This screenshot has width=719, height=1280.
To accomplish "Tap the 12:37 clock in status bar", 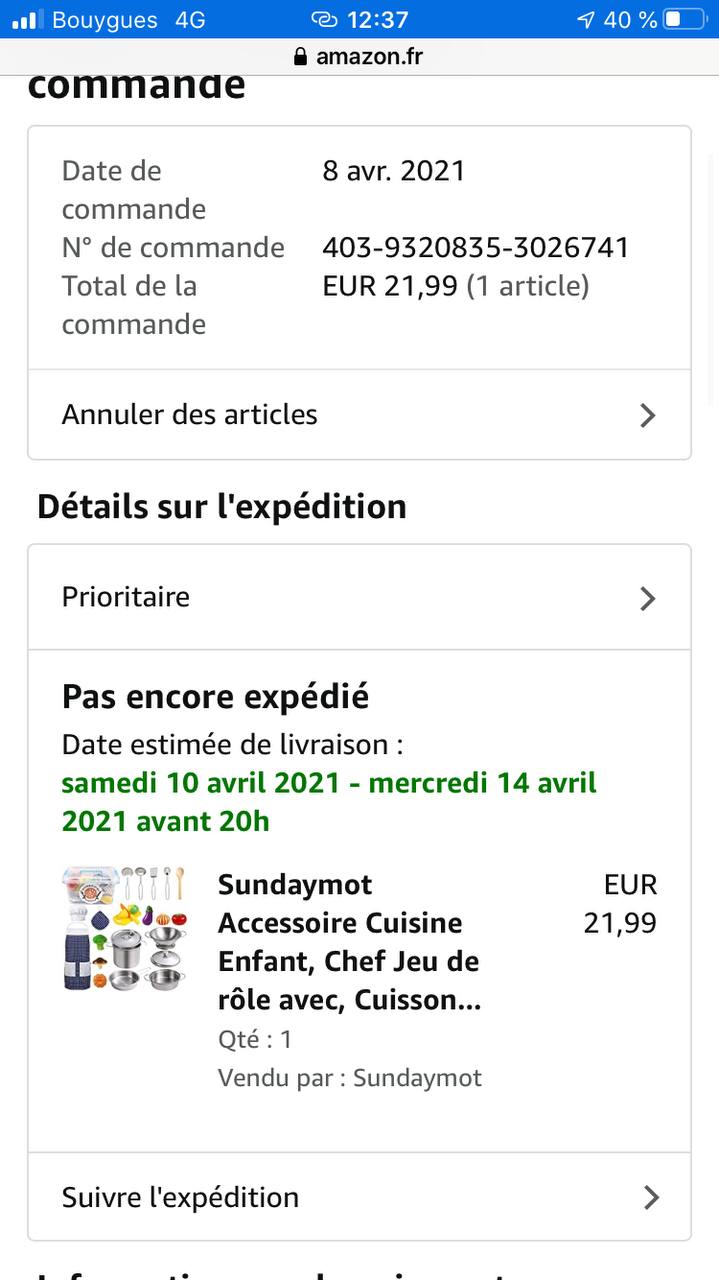I will click(377, 19).
